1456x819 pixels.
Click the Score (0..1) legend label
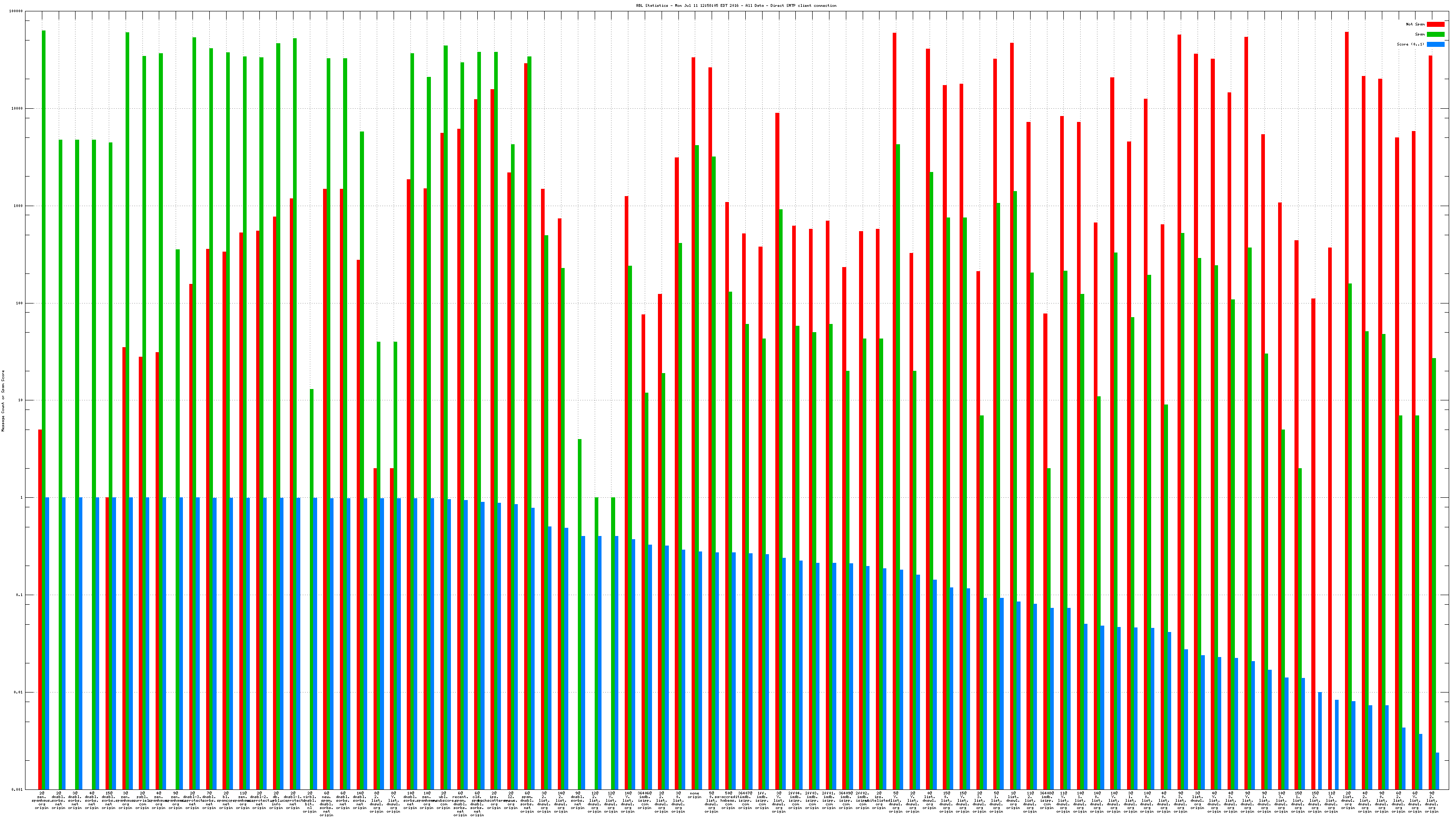[x=1410, y=44]
